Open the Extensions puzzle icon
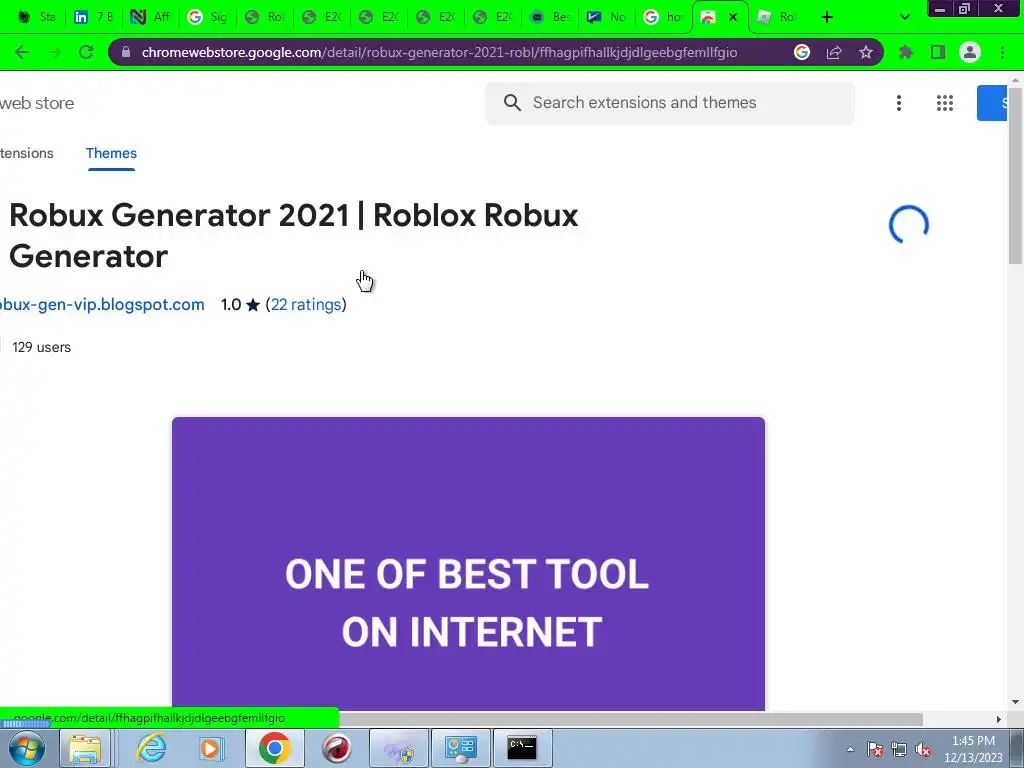This screenshot has height=768, width=1024. [906, 52]
